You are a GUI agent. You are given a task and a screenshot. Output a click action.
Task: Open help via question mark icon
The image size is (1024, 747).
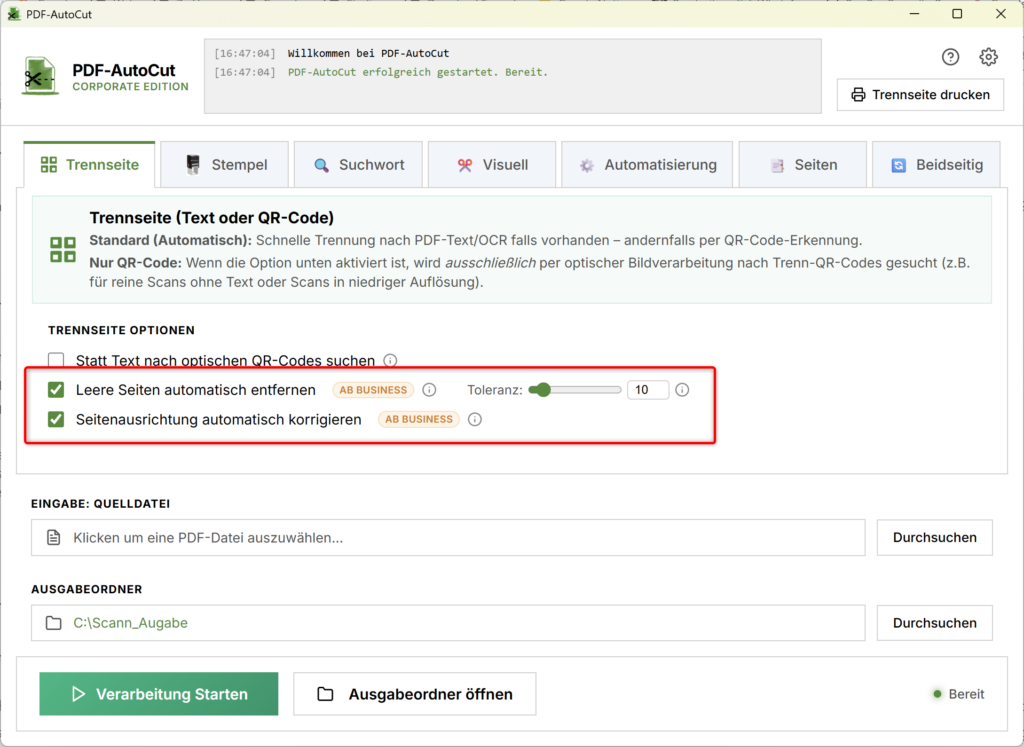pyautogui.click(x=950, y=57)
